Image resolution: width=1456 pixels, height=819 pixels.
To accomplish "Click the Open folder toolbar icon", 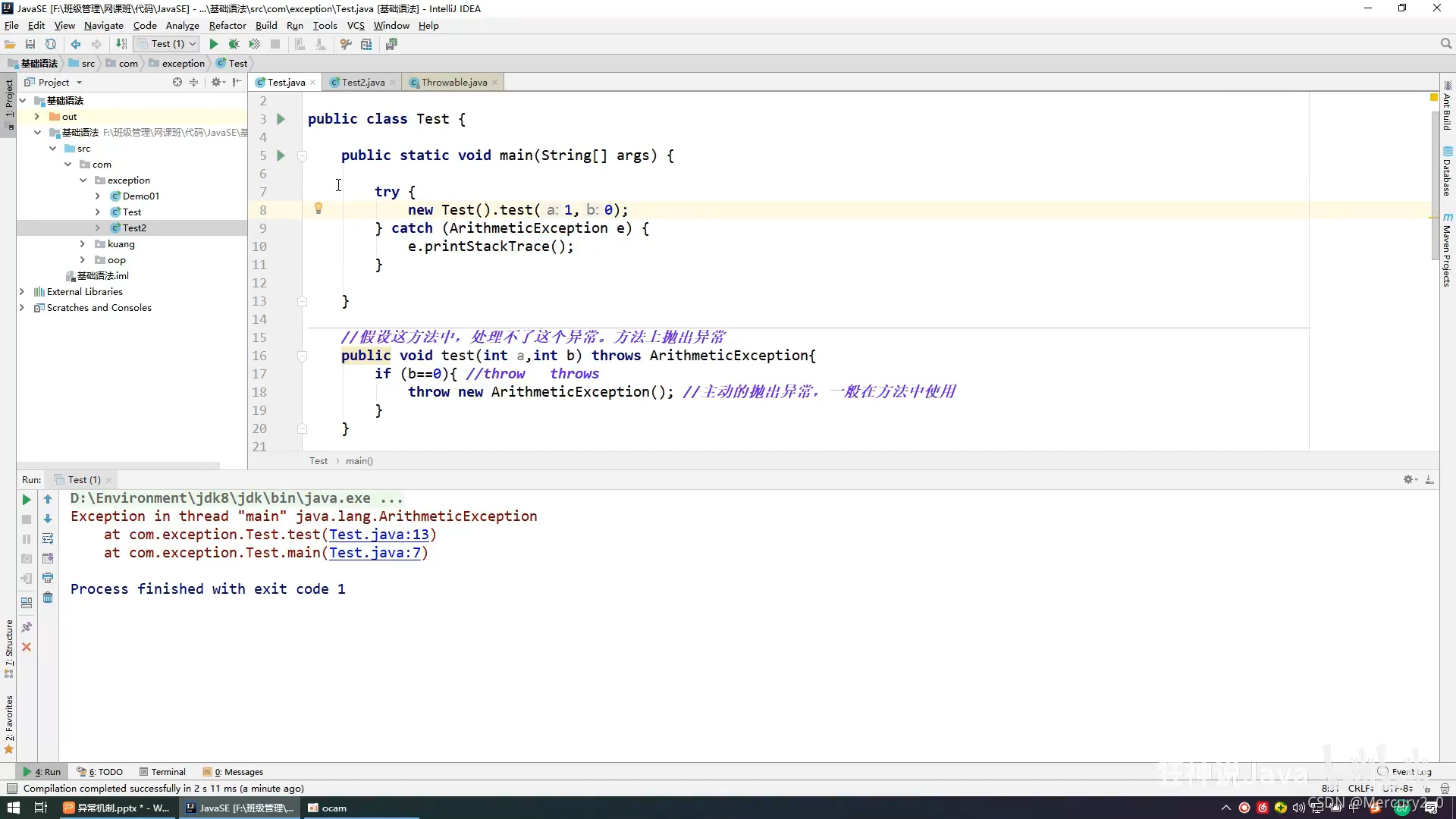I will (11, 44).
